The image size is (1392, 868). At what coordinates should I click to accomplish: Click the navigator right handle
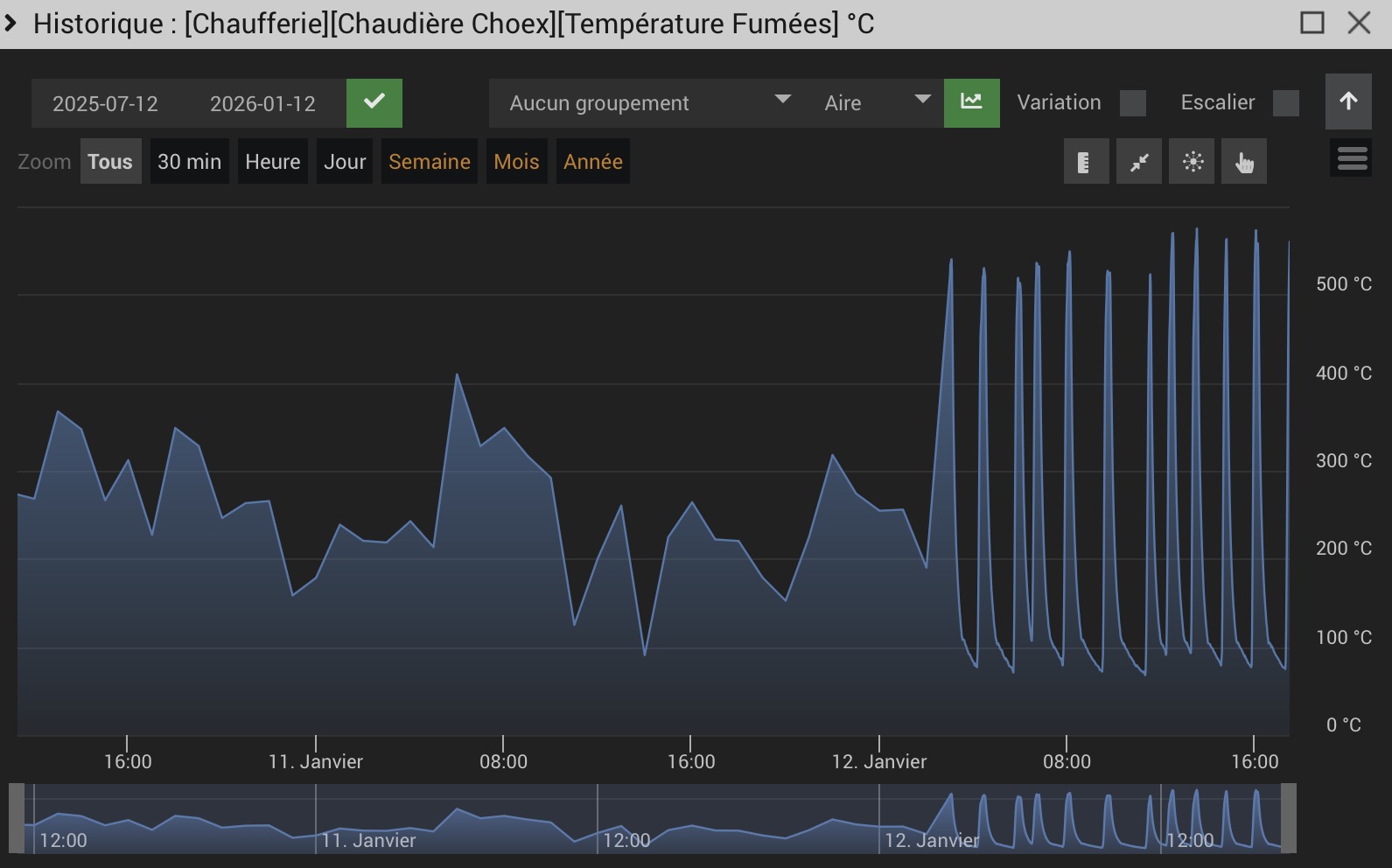[x=1289, y=818]
